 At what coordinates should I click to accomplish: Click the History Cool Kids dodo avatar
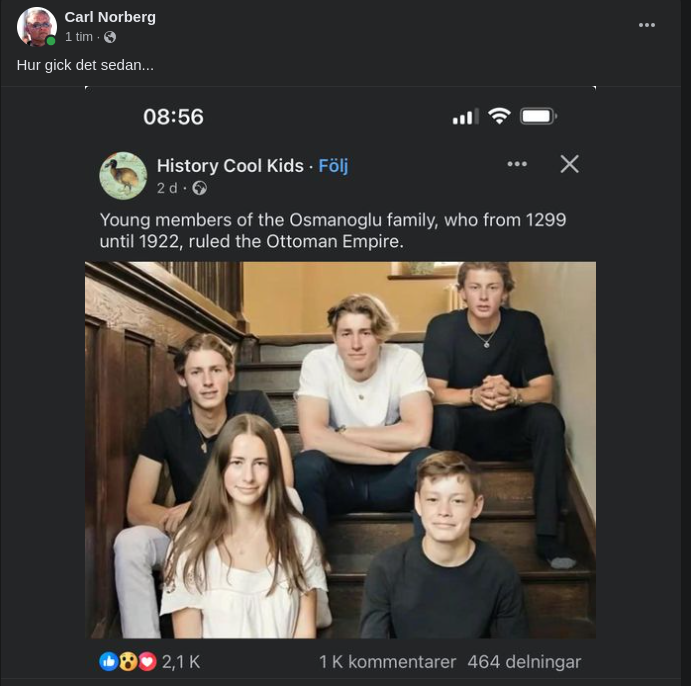click(x=123, y=176)
